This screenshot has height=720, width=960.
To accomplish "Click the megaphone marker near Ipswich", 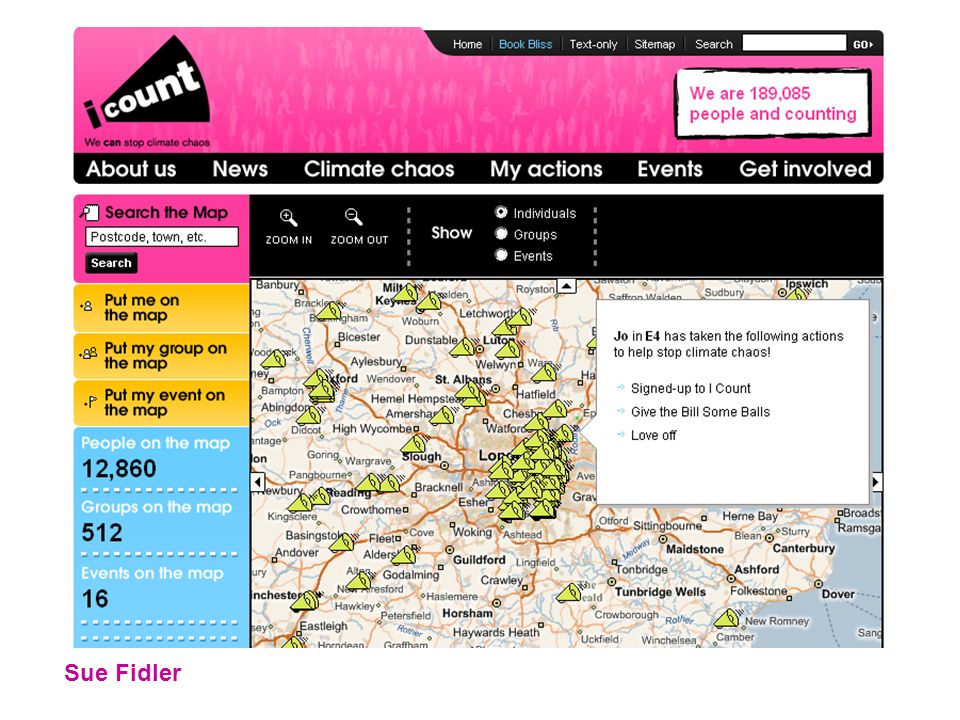I will 797,294.
